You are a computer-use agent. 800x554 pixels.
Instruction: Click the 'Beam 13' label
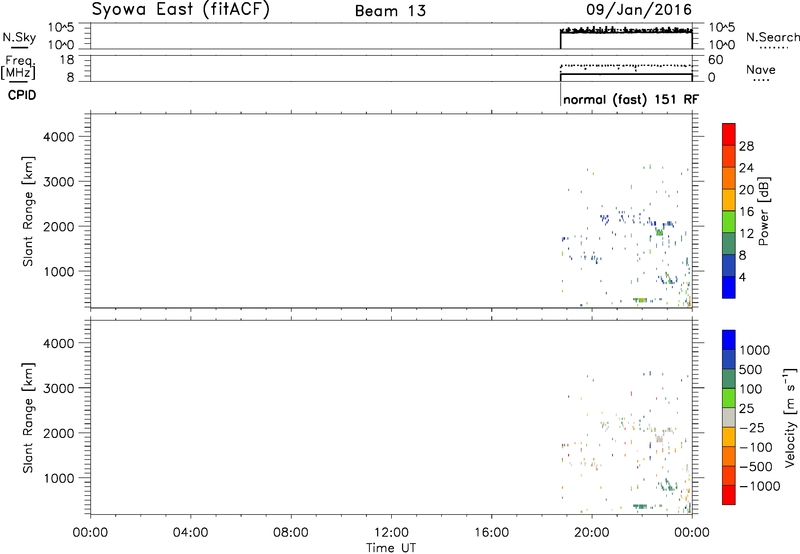390,11
